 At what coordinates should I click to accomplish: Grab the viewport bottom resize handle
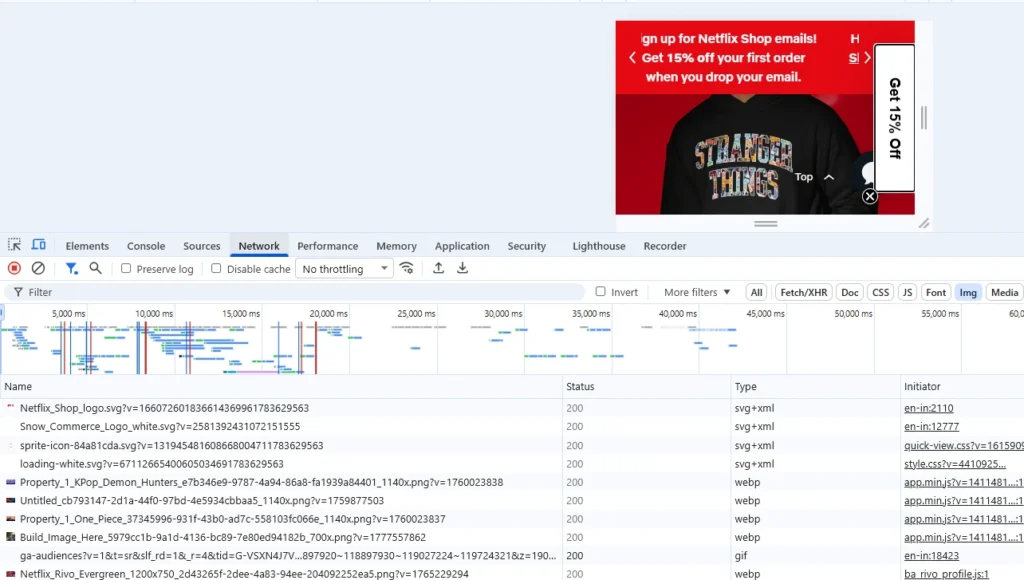coord(765,223)
